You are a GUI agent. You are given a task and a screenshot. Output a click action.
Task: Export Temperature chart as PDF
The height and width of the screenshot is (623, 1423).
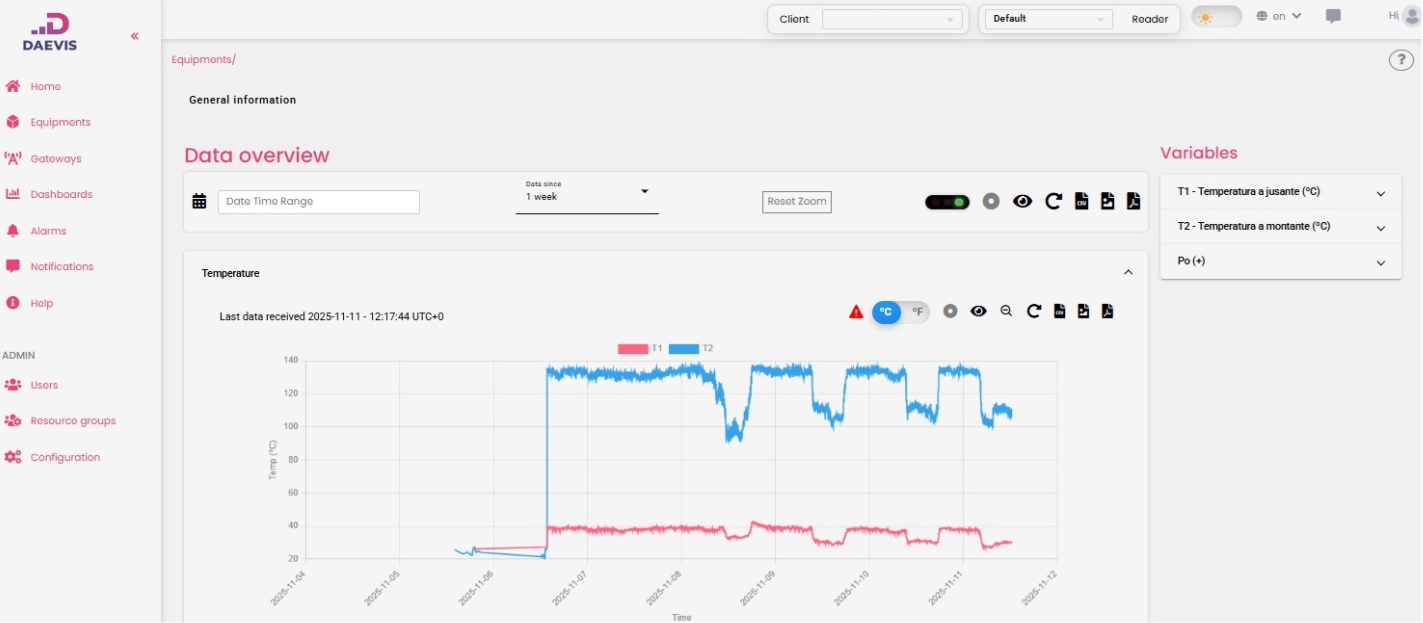1107,311
